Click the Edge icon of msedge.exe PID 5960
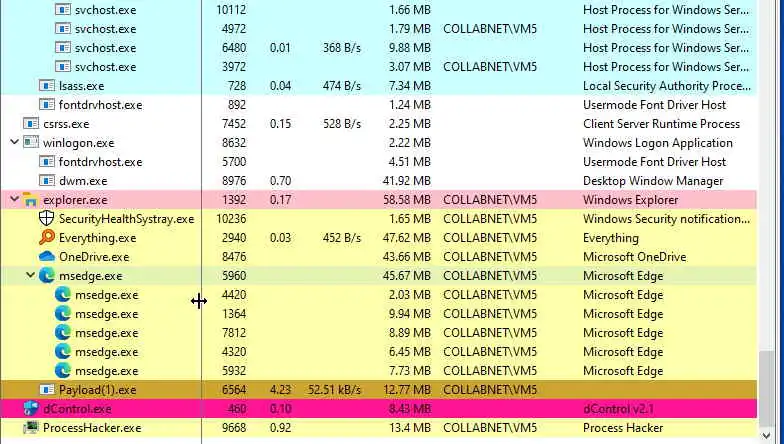Viewport: 784px width, 444px height. (x=46, y=276)
